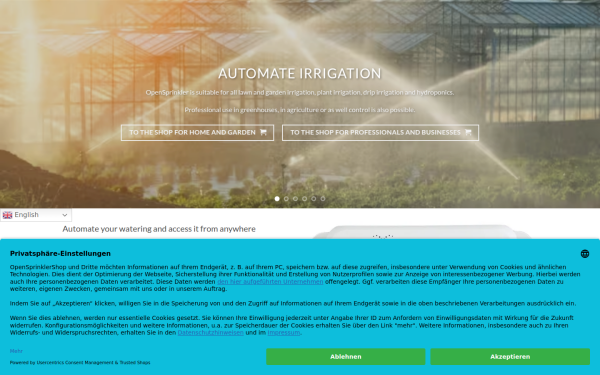
Task: Open the Impressum link
Action: coord(284,333)
